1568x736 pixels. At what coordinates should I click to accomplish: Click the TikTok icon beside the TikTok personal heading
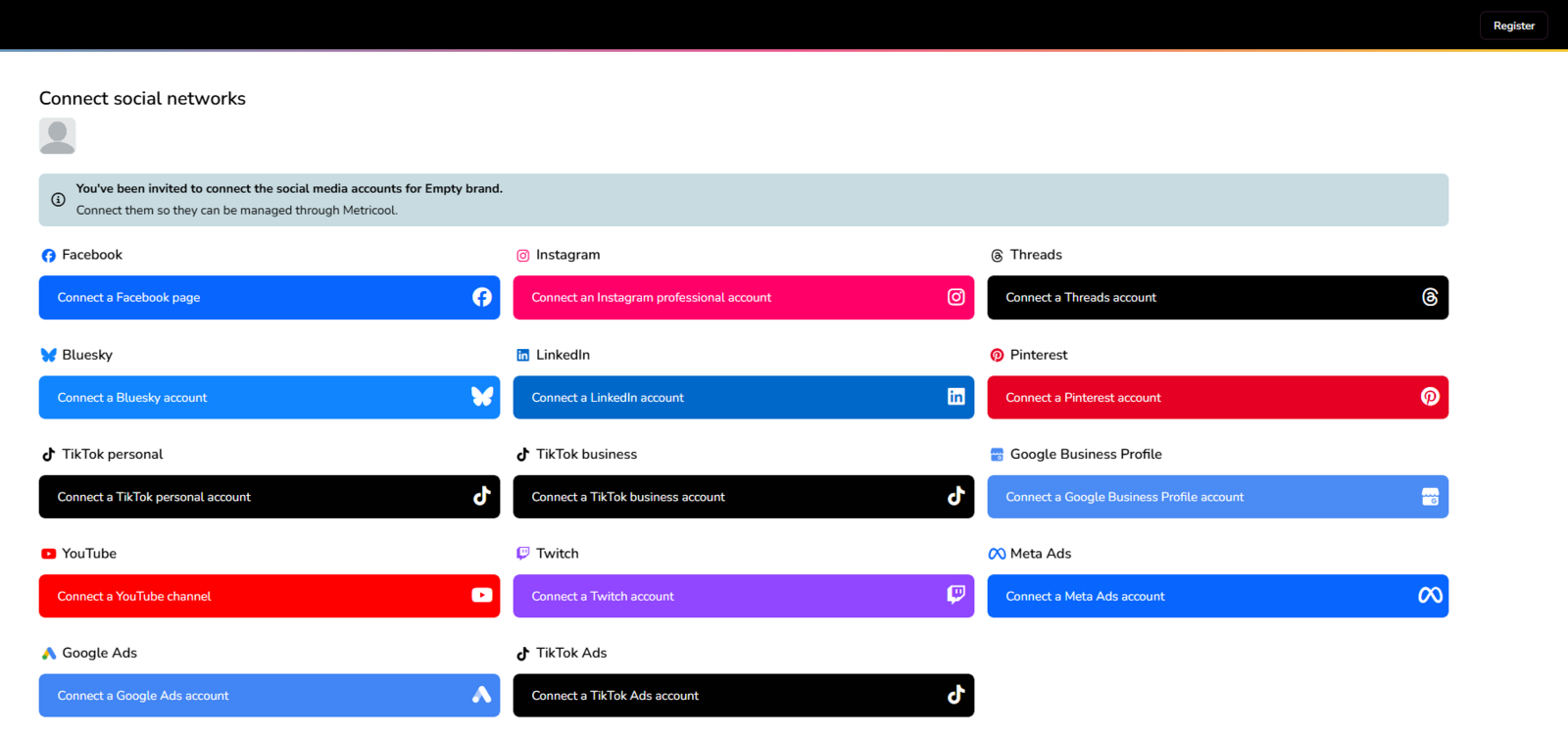48,455
